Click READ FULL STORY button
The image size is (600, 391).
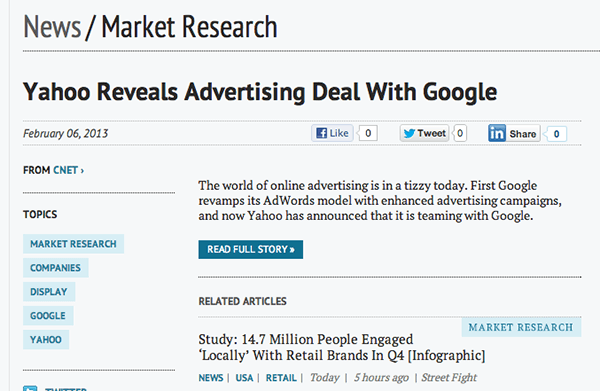point(251,249)
